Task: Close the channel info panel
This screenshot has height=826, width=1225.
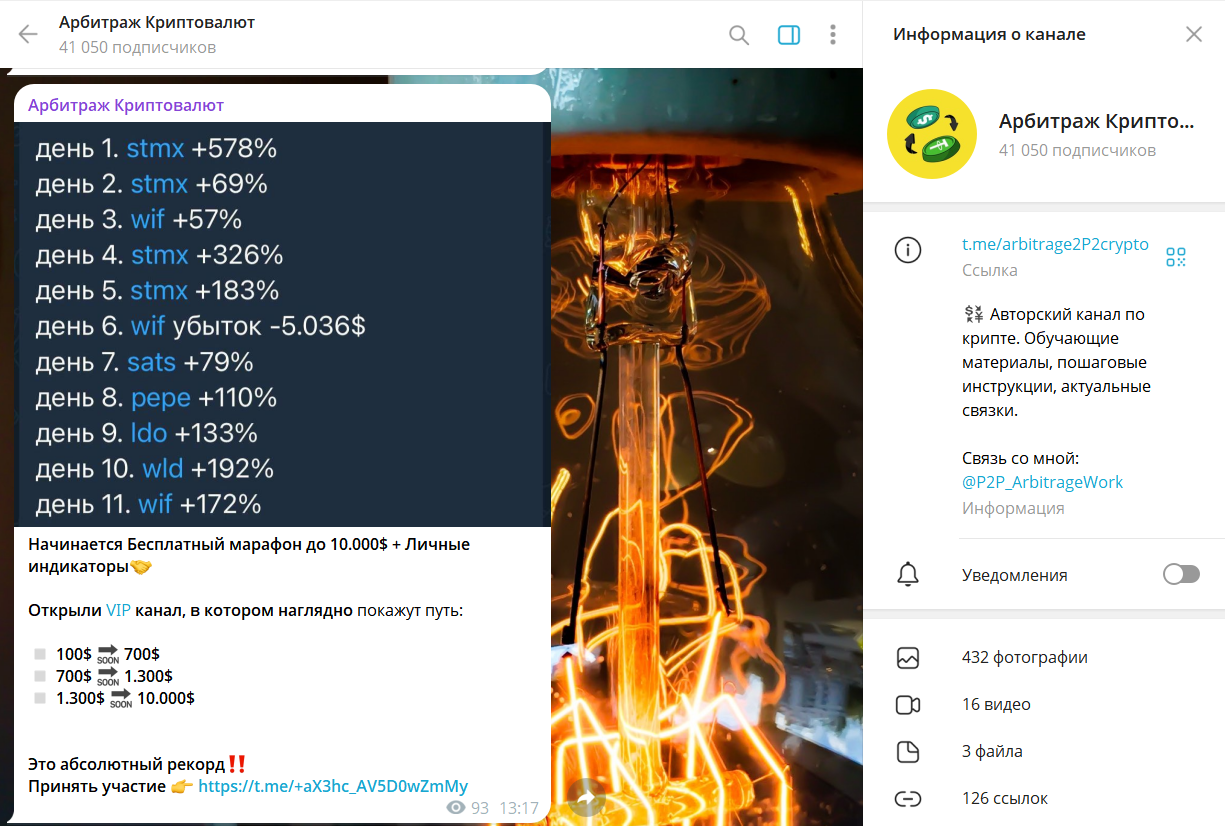Action: coord(1194,34)
